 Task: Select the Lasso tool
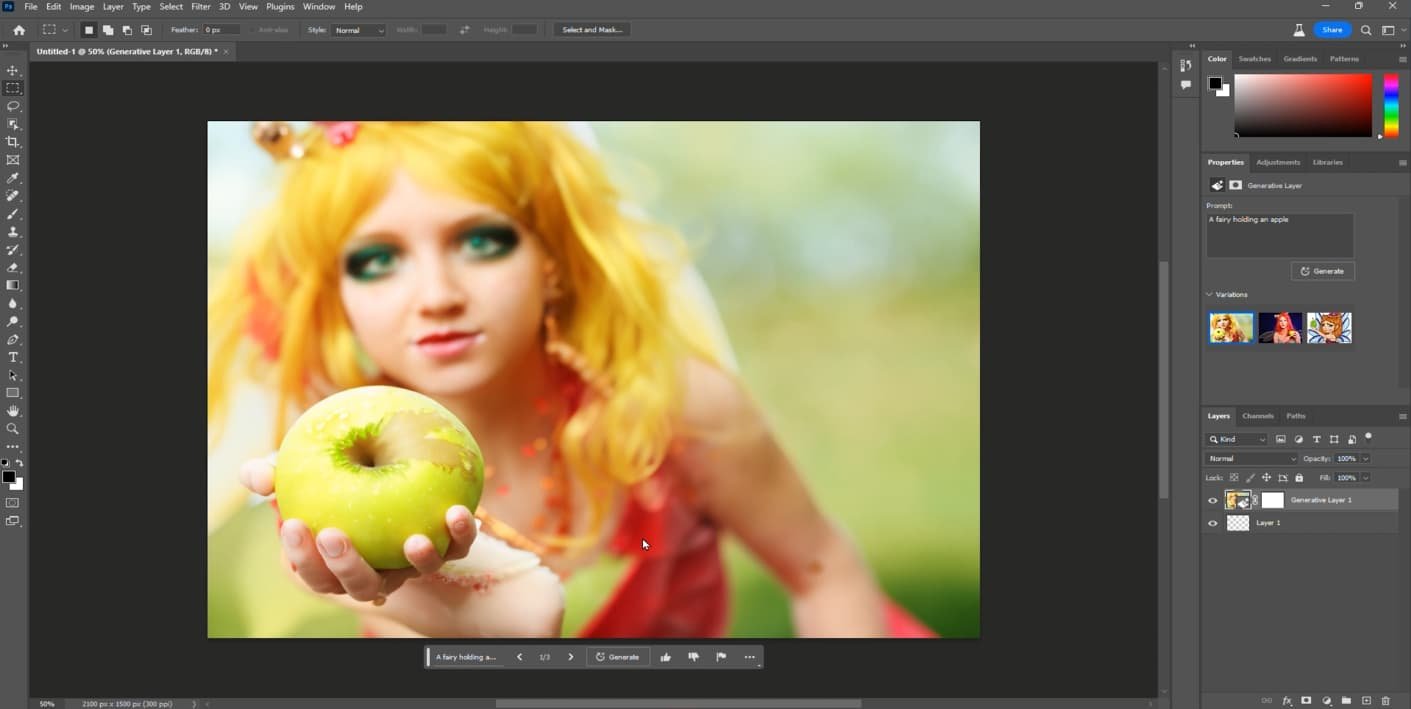pos(13,106)
